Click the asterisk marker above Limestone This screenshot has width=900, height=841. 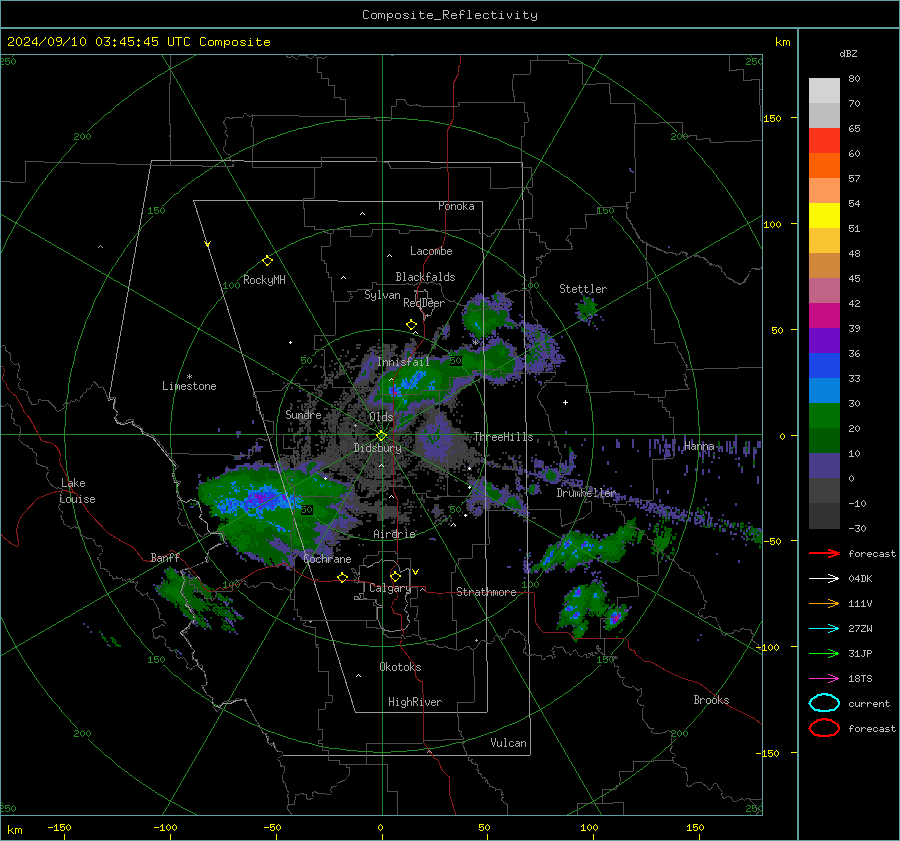click(x=189, y=377)
